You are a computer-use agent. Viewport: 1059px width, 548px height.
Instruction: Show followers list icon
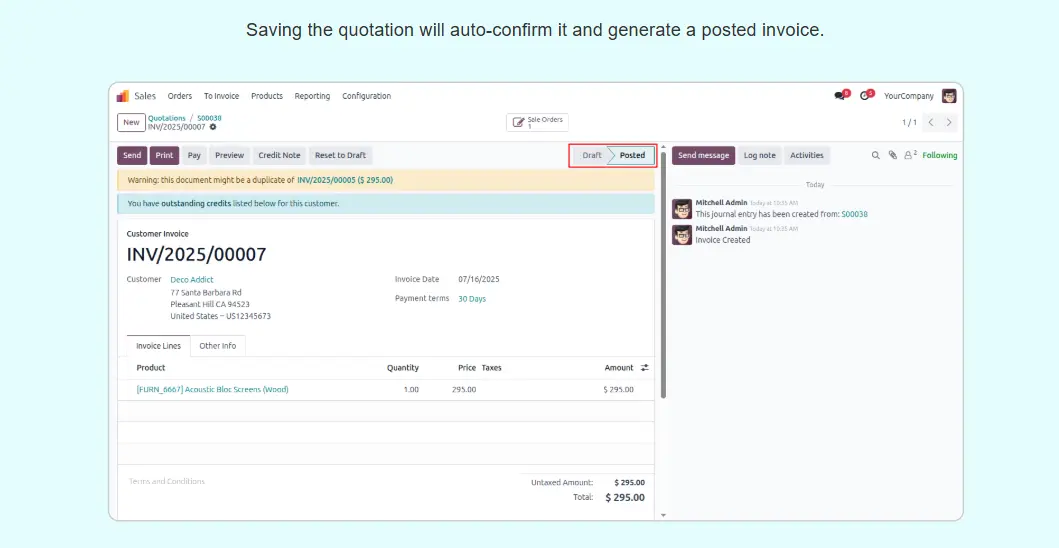click(909, 155)
